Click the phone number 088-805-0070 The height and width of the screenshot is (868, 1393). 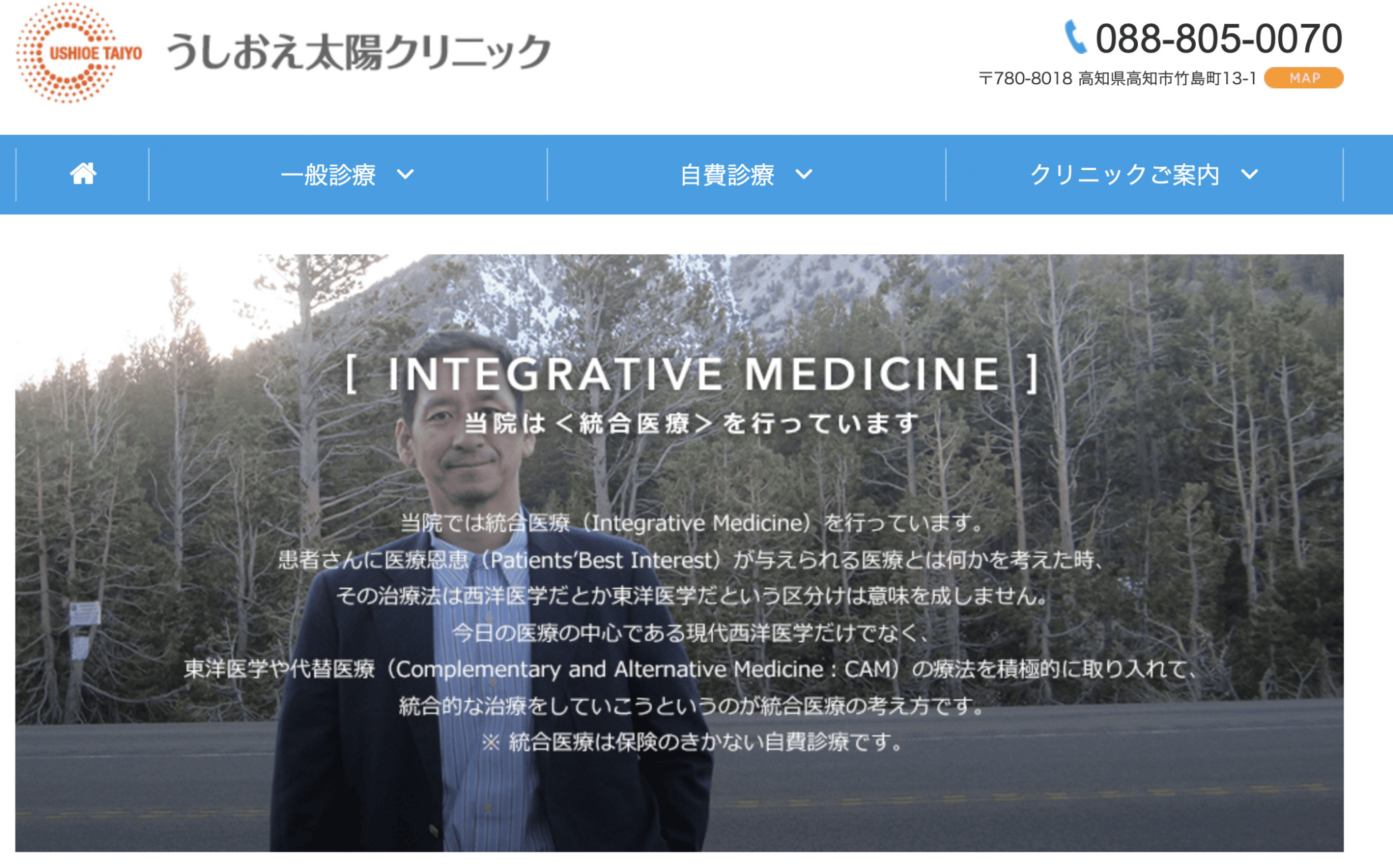1219,38
